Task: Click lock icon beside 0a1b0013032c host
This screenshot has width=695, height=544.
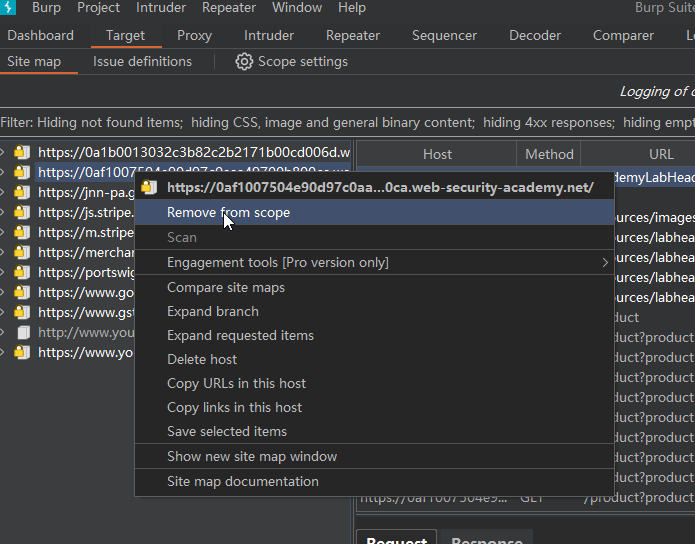Action: [x=22, y=152]
